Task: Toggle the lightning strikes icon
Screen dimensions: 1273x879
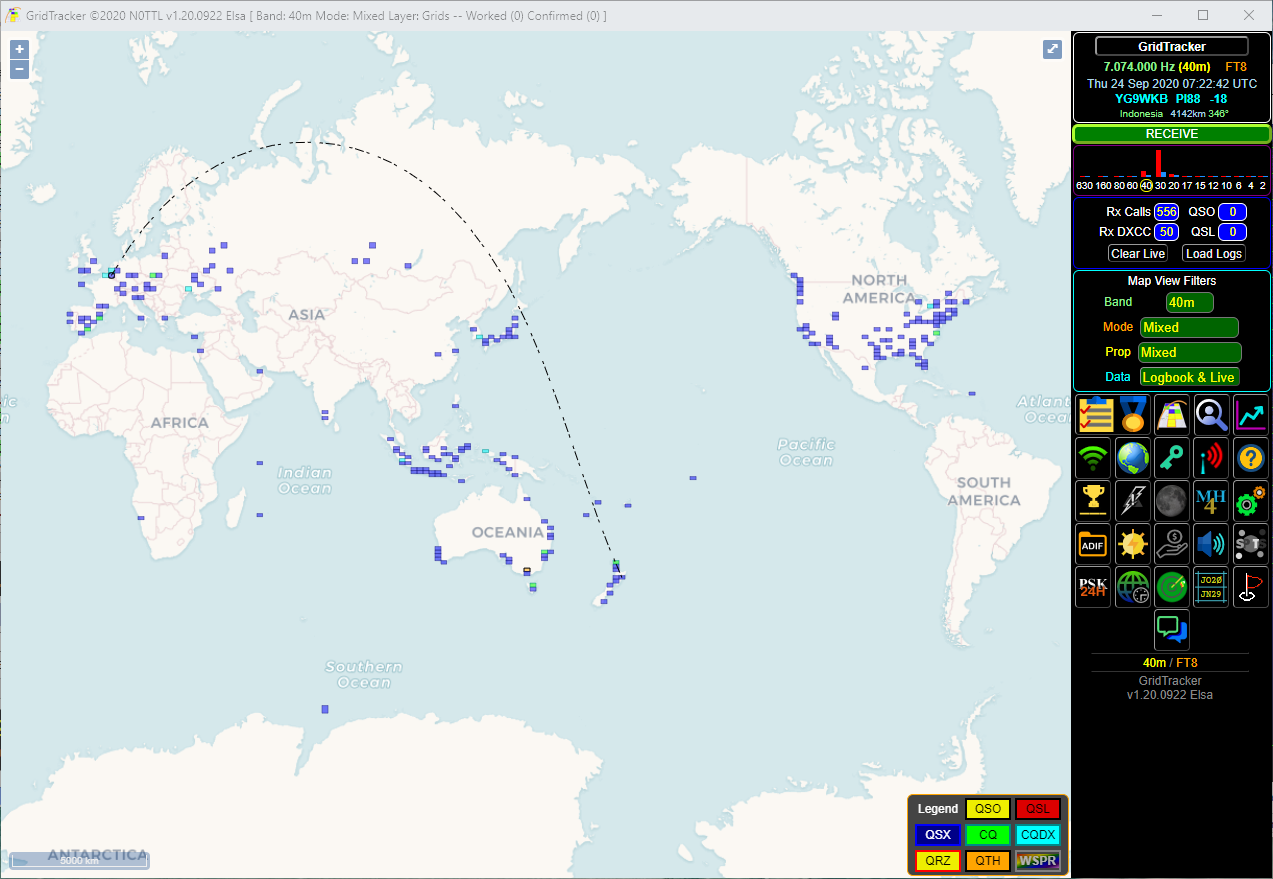Action: tap(1133, 501)
